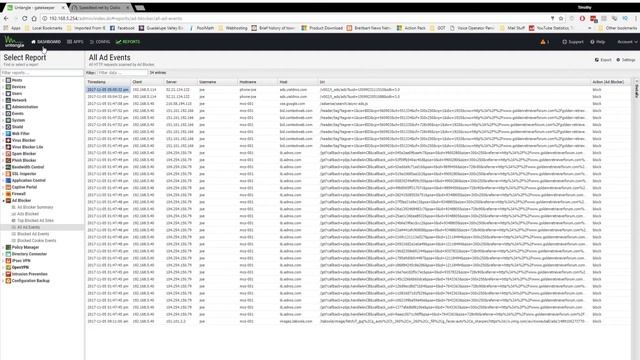This screenshot has height=360, width=640.
Task: Click the IPsec VPN icon
Action: click(8, 260)
